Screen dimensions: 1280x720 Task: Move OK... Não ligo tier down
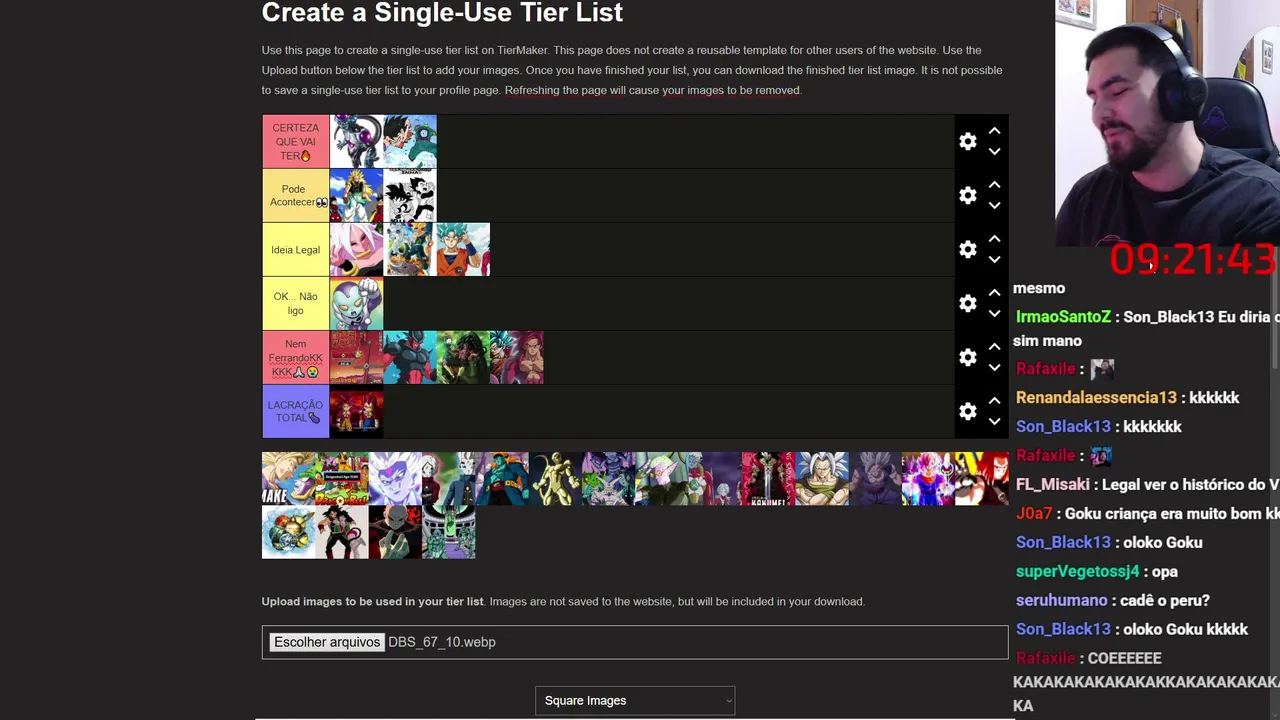coord(994,314)
